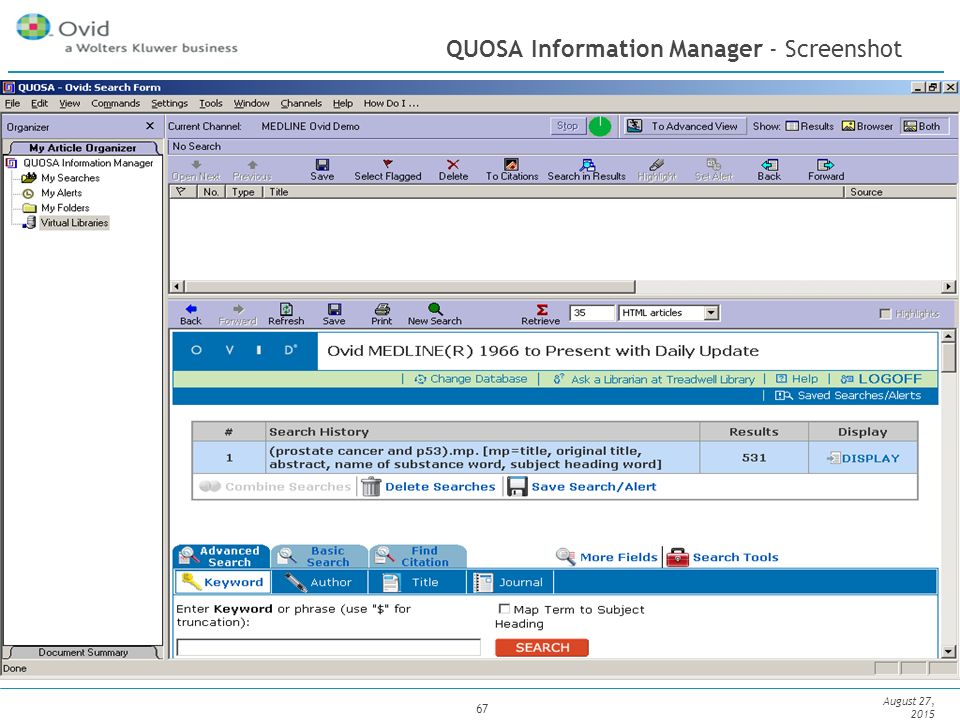Switch to My Article Organizer tab

(x=83, y=148)
